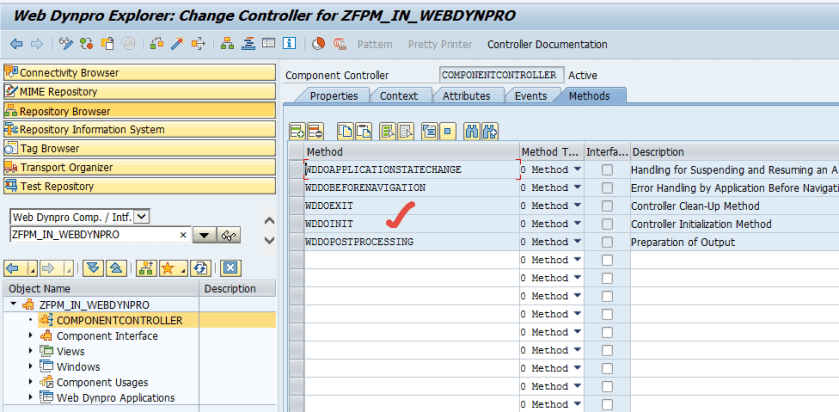This screenshot has width=839, height=412.
Task: Click the Copy icon in the methods toolbar
Action: pyautogui.click(x=345, y=131)
